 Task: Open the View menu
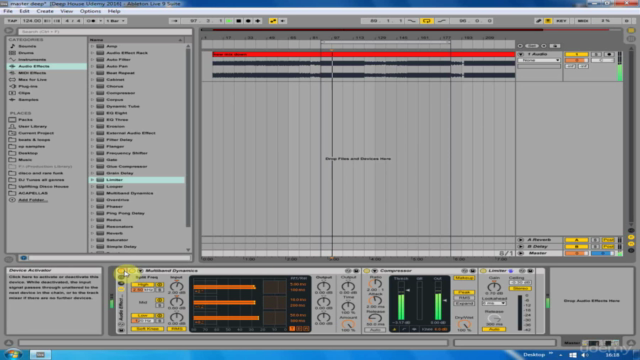click(x=66, y=11)
